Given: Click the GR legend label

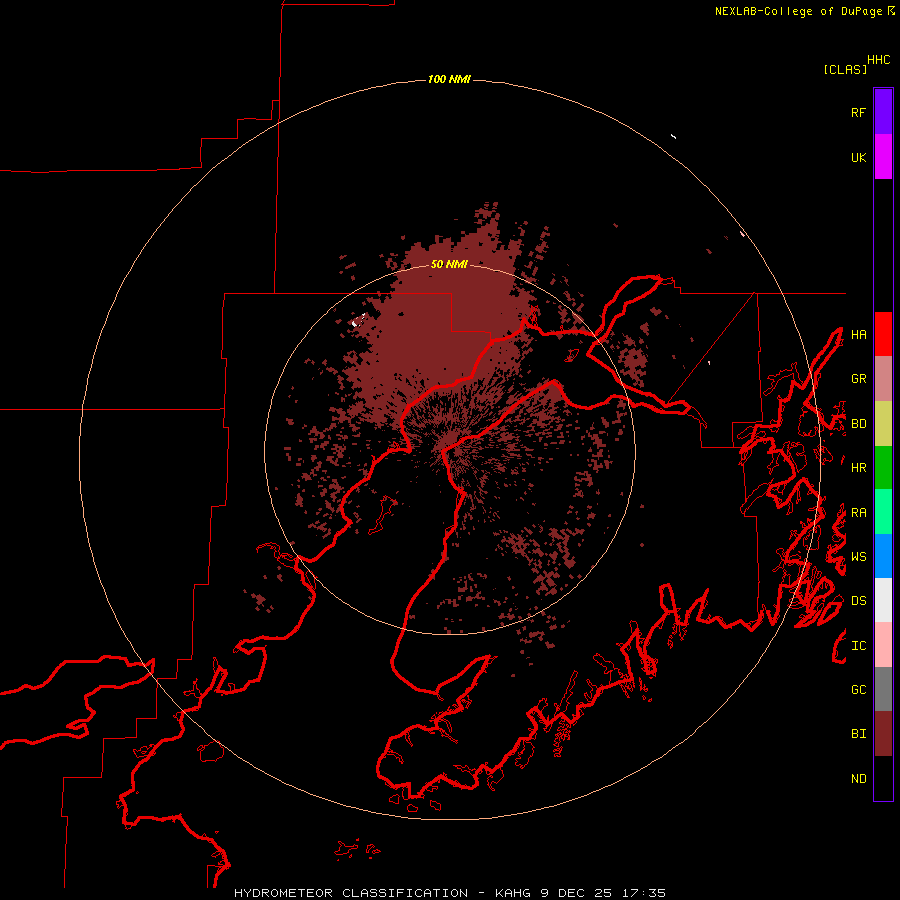Looking at the screenshot, I should click(x=858, y=379).
